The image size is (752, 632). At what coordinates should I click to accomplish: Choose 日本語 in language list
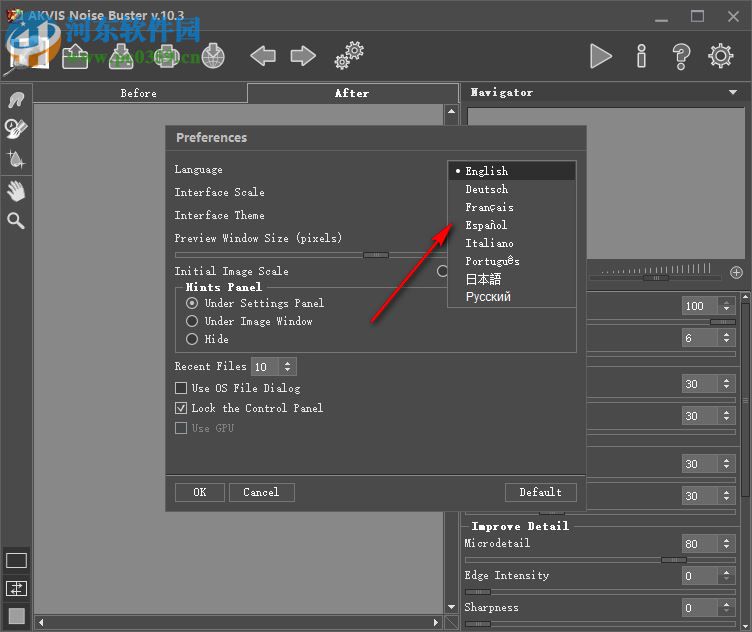(512, 279)
